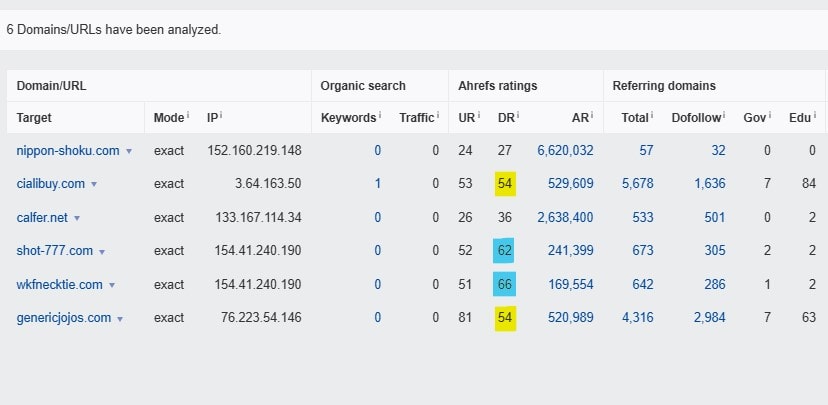
Task: Open the wkfnecktie.com target link
Action: 60,285
